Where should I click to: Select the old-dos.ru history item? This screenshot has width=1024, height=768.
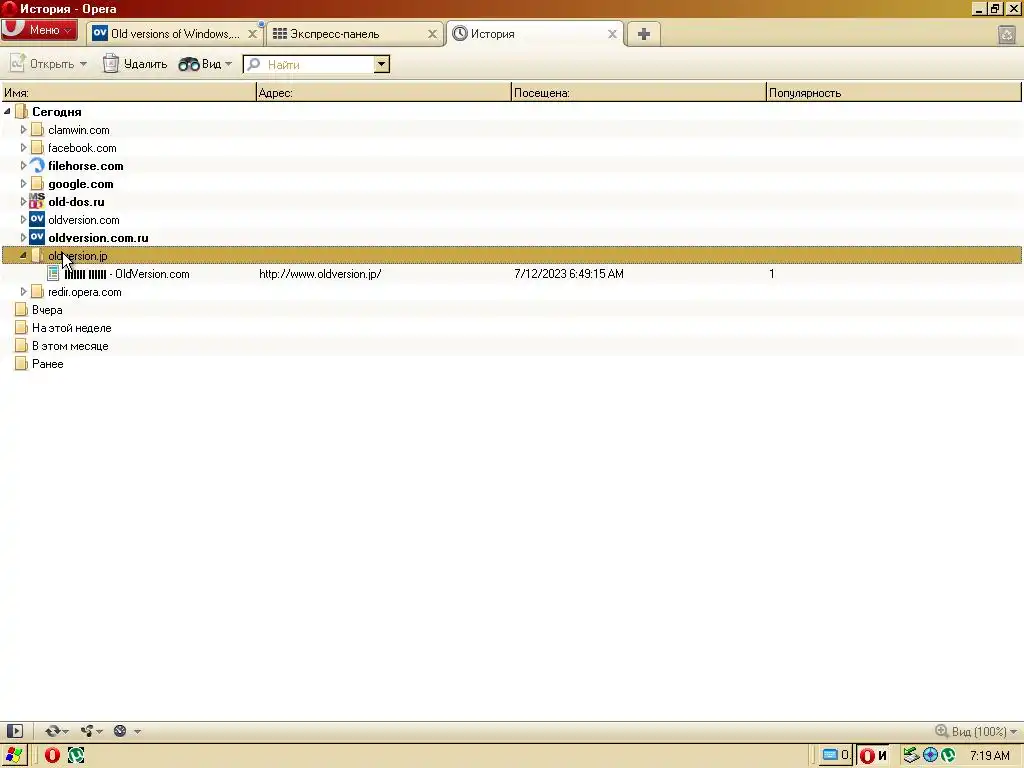(x=76, y=202)
